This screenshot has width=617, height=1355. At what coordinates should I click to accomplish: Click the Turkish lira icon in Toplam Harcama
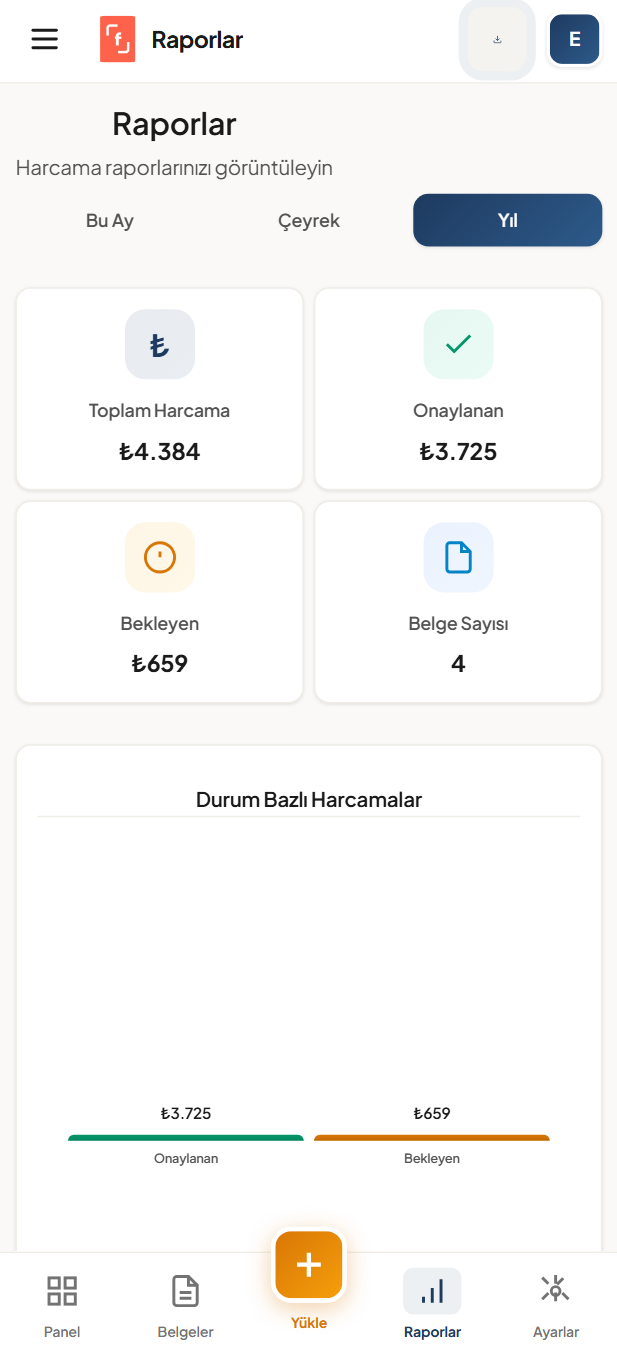coord(160,345)
